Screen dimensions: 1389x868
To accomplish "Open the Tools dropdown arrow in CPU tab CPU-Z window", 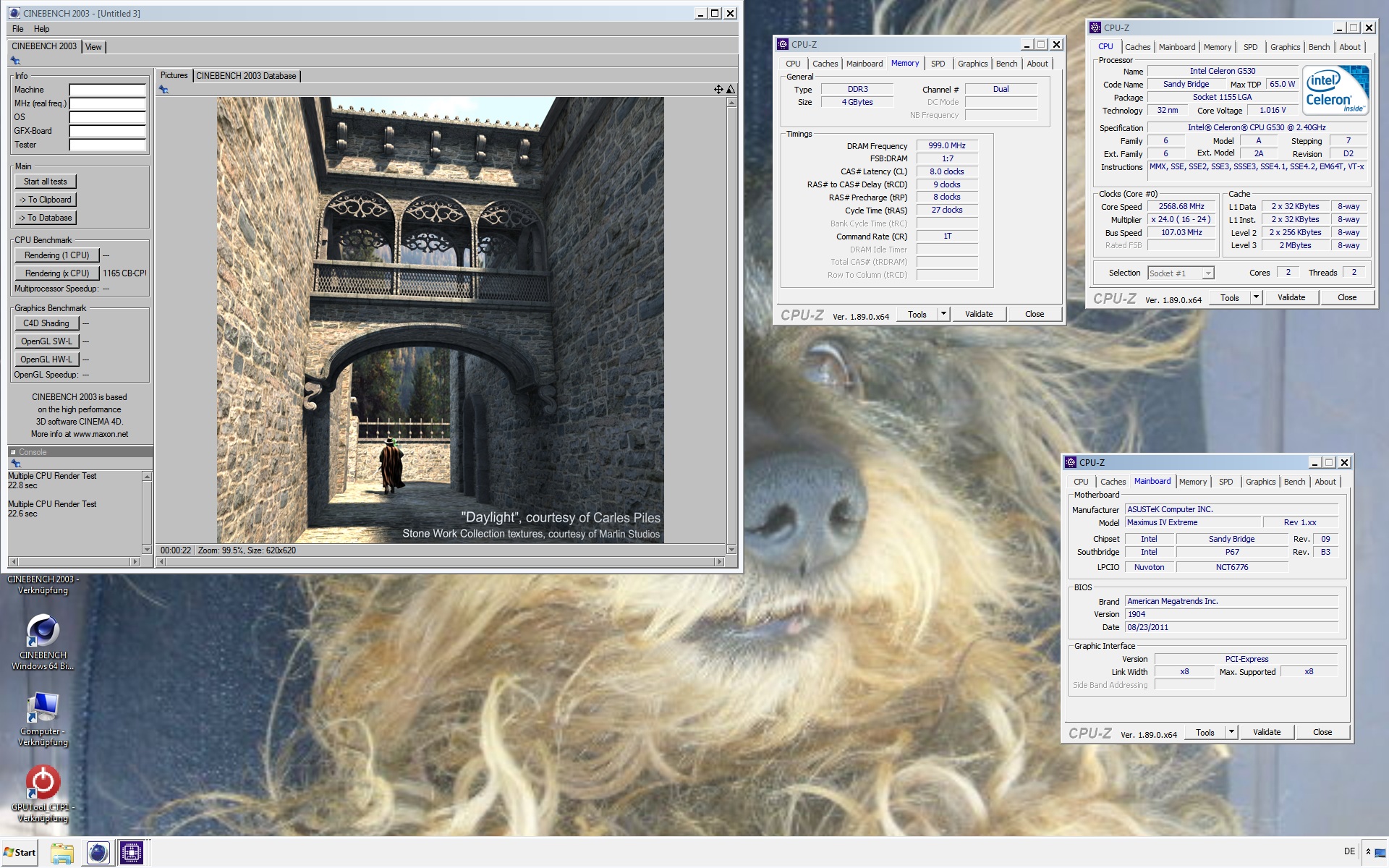I will click(x=1256, y=297).
